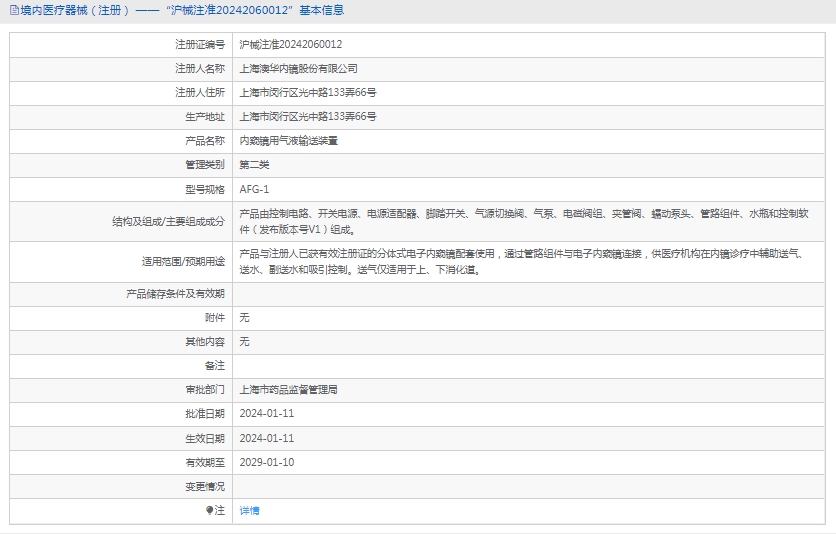This screenshot has height=534, width=836.
Task: Click the 生产地址 address value
Action: pos(307,117)
